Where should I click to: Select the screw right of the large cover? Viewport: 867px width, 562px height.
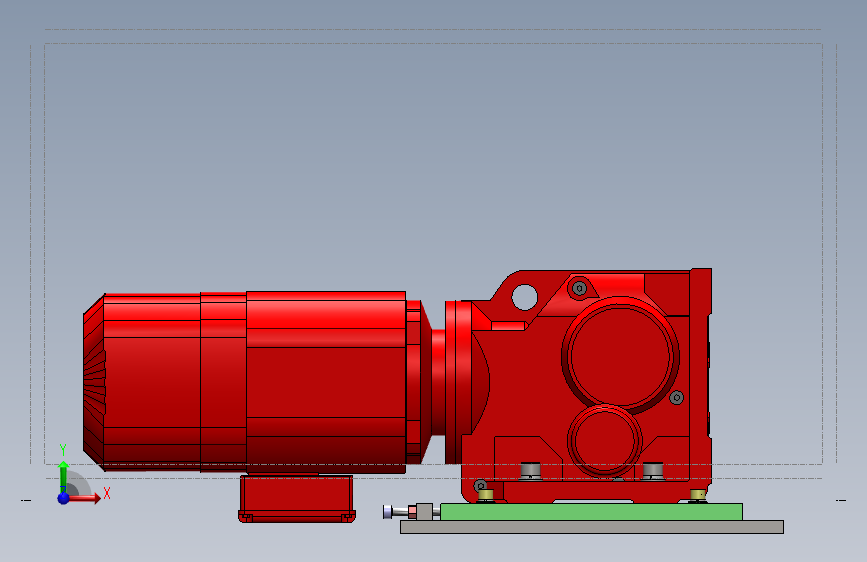pyautogui.click(x=676, y=397)
